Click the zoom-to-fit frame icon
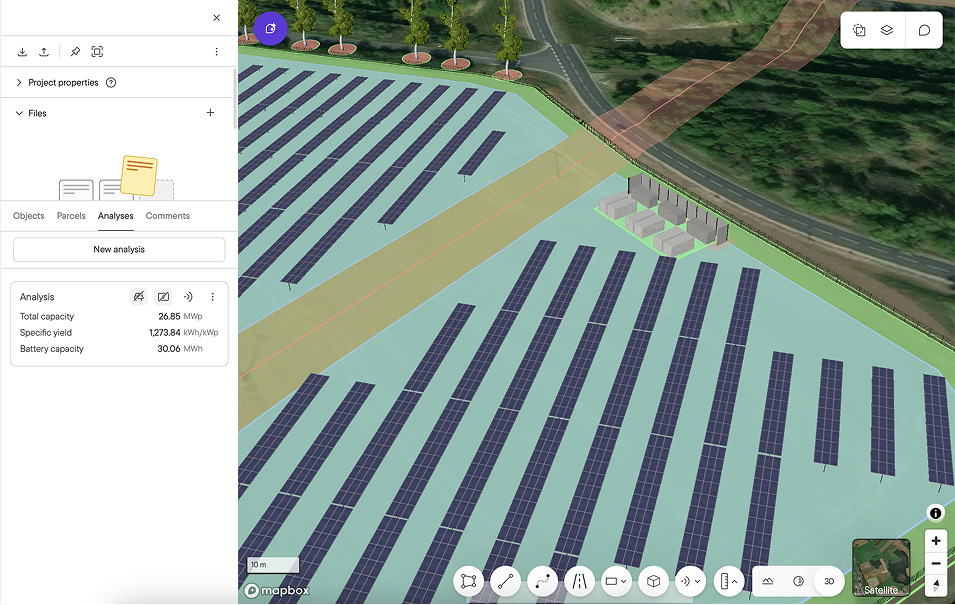Viewport: 955px width, 605px height. coord(97,52)
